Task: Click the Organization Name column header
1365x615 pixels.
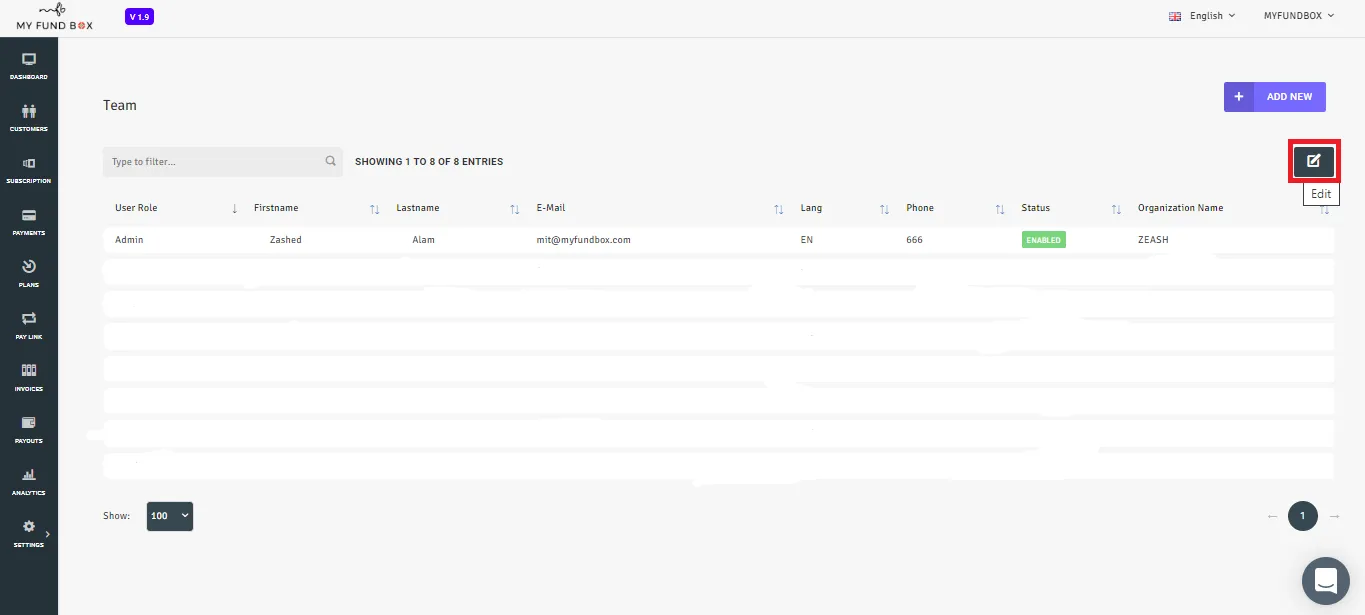Action: point(1180,208)
